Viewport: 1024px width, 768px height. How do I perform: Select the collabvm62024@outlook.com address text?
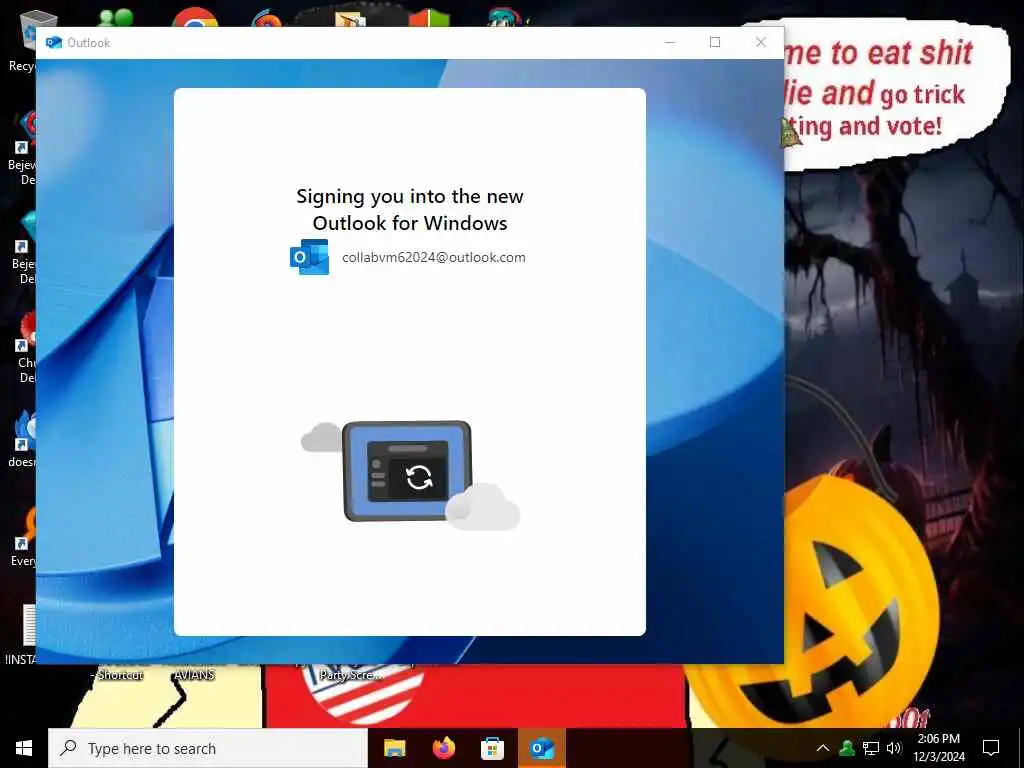click(434, 257)
